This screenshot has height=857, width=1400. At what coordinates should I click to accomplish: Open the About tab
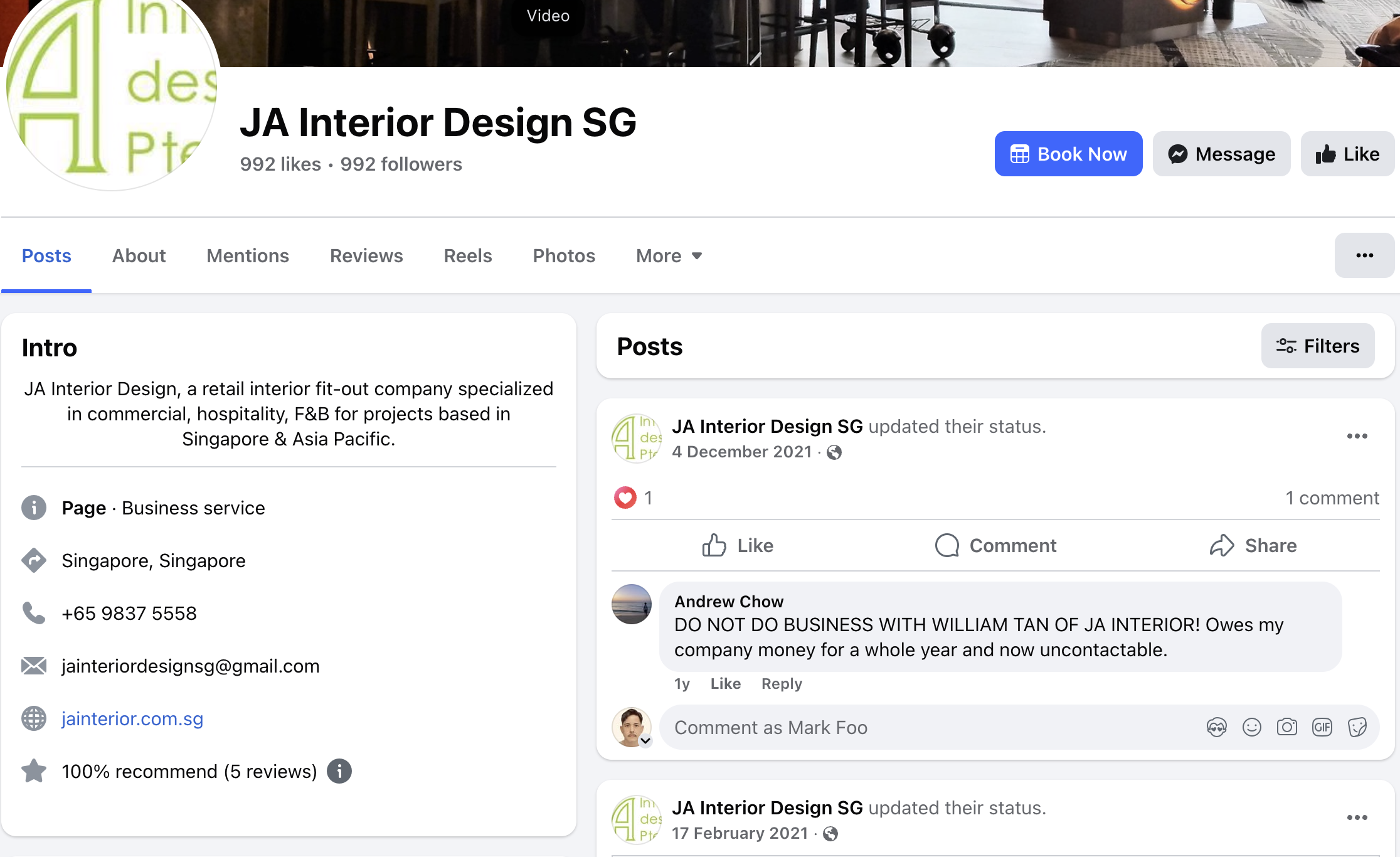coord(139,255)
